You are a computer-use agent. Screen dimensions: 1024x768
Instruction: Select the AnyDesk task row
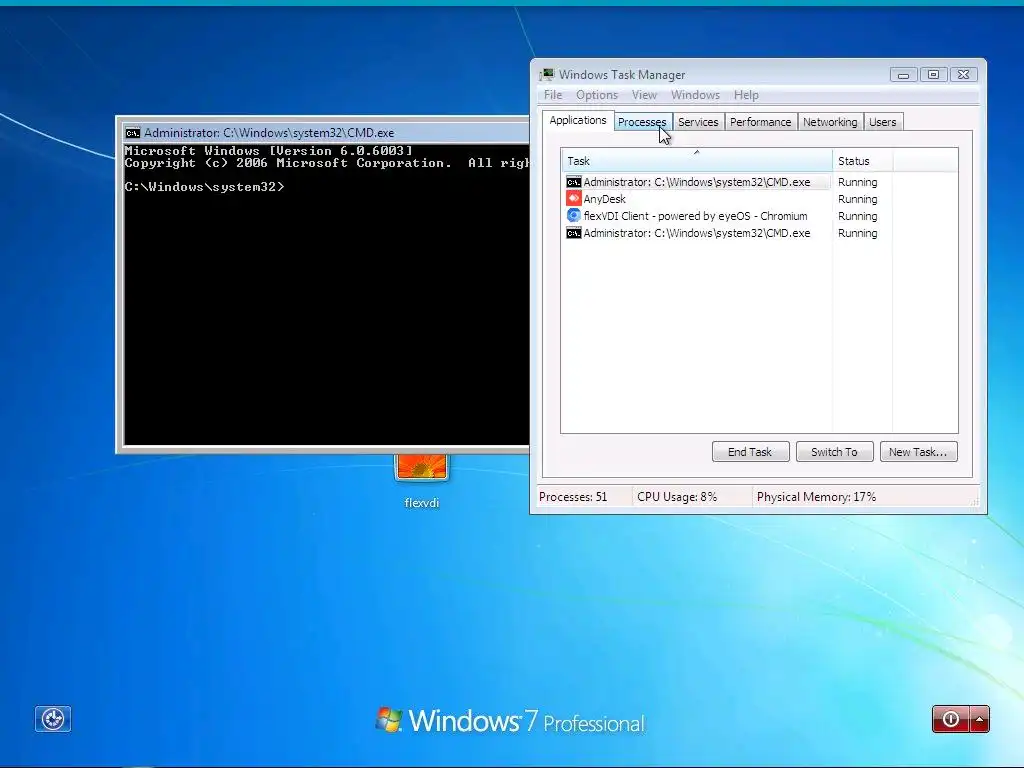[x=696, y=199]
